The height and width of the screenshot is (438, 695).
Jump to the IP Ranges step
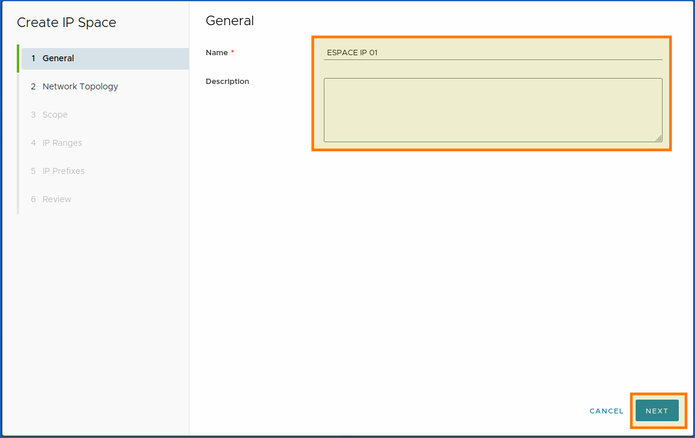pyautogui.click(x=62, y=142)
